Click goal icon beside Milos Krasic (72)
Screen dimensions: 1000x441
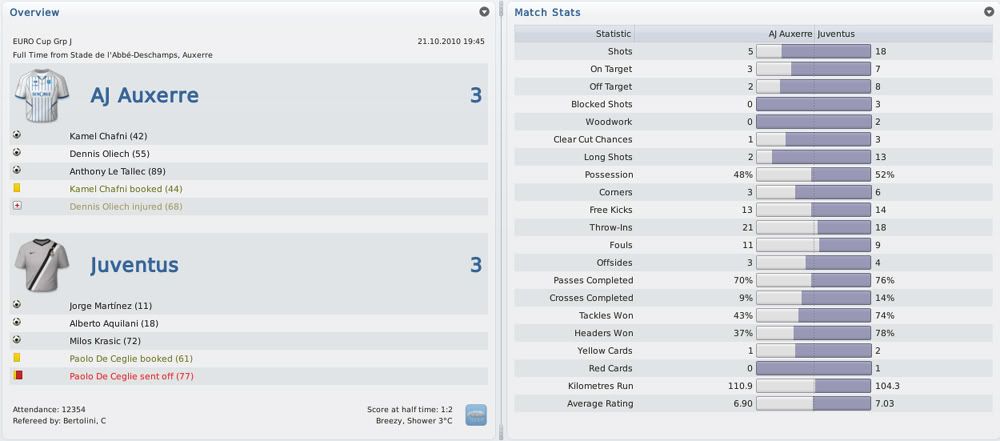point(17,340)
